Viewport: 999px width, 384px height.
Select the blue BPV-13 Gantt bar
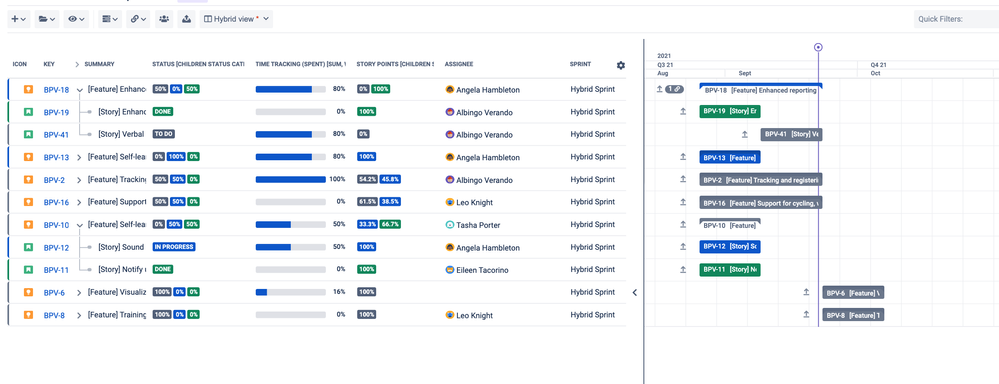click(730, 157)
